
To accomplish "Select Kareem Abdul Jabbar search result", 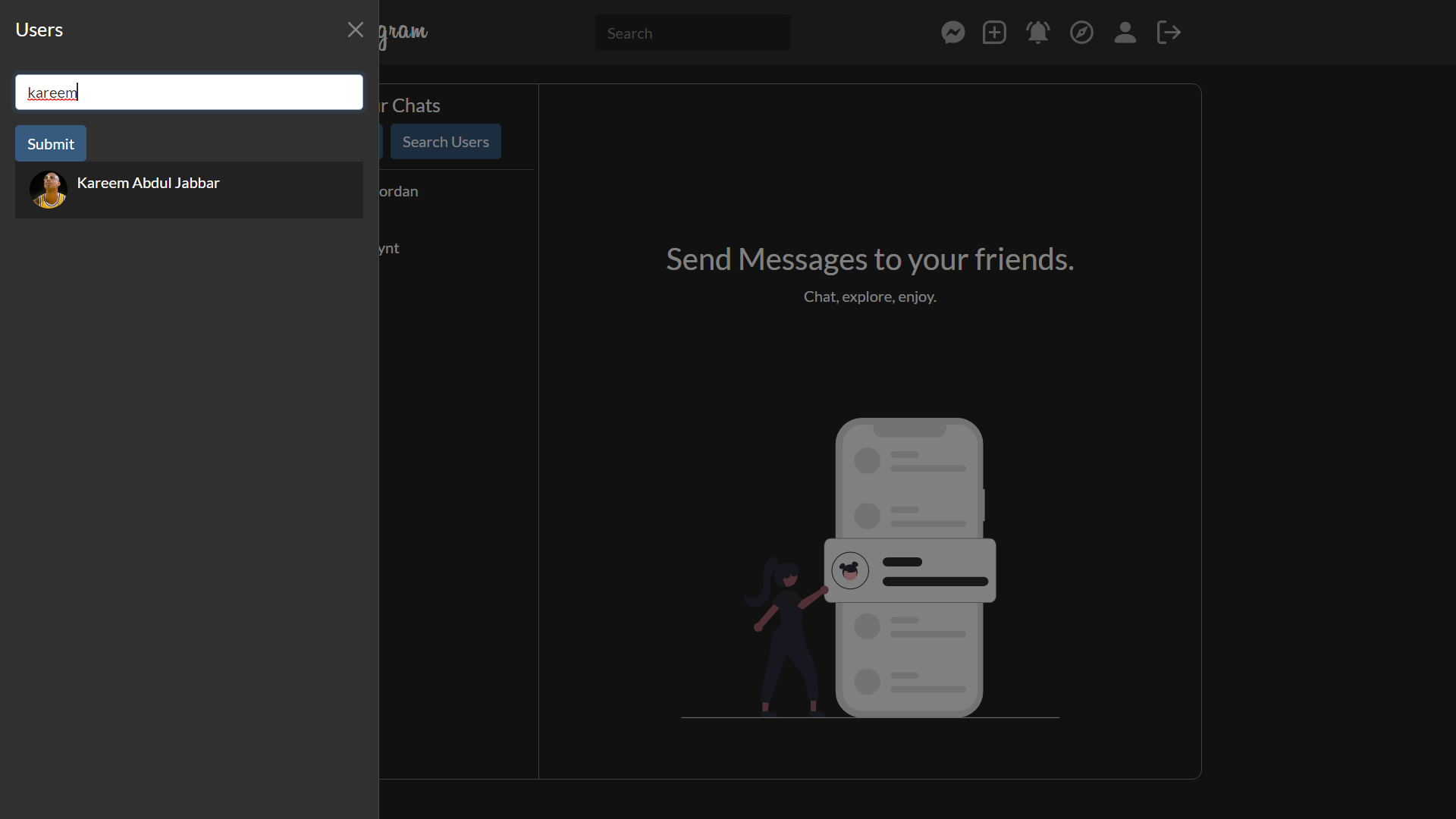I will pyautogui.click(x=149, y=184).
